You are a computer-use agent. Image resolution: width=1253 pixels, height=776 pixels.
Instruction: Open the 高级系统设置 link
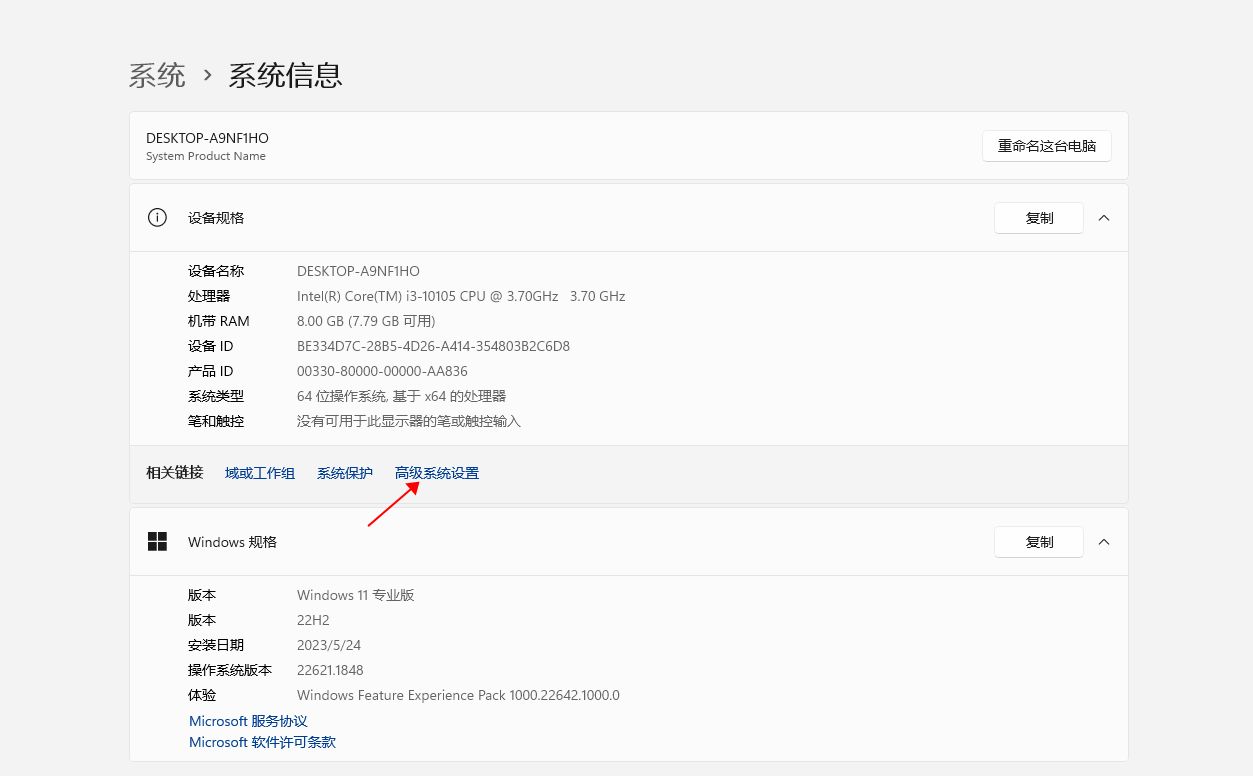pos(437,473)
